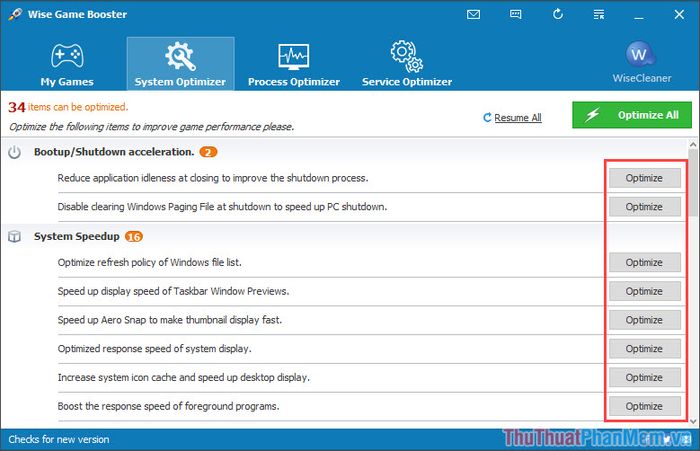Click text 'Optimize refresh policy of Windows file list'
700x451 pixels.
[x=150, y=262]
